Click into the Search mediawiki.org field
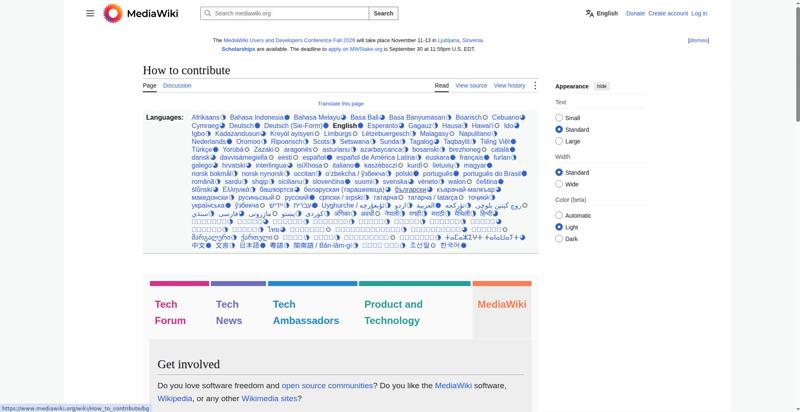 pos(290,13)
